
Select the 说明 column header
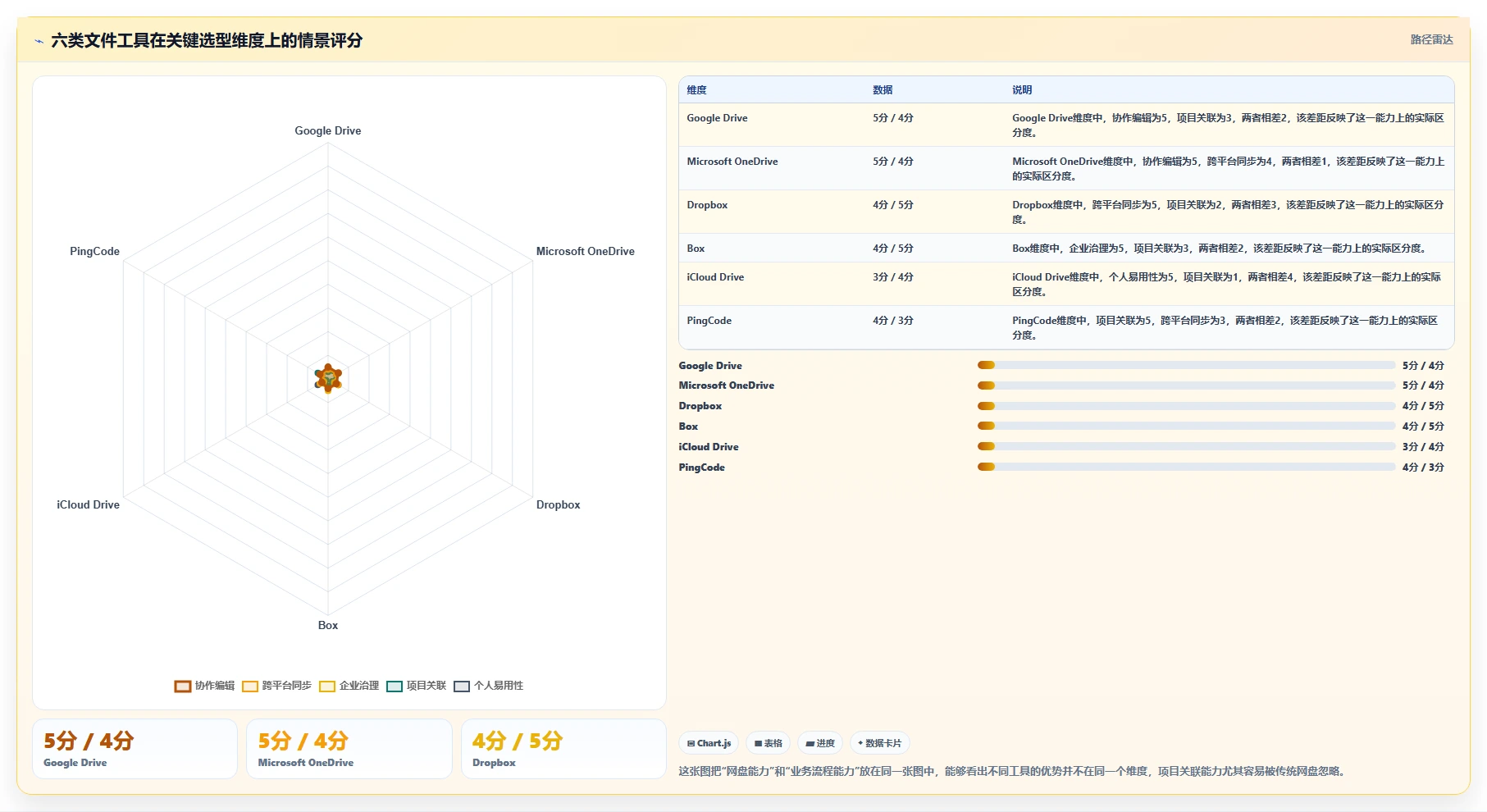[1022, 90]
